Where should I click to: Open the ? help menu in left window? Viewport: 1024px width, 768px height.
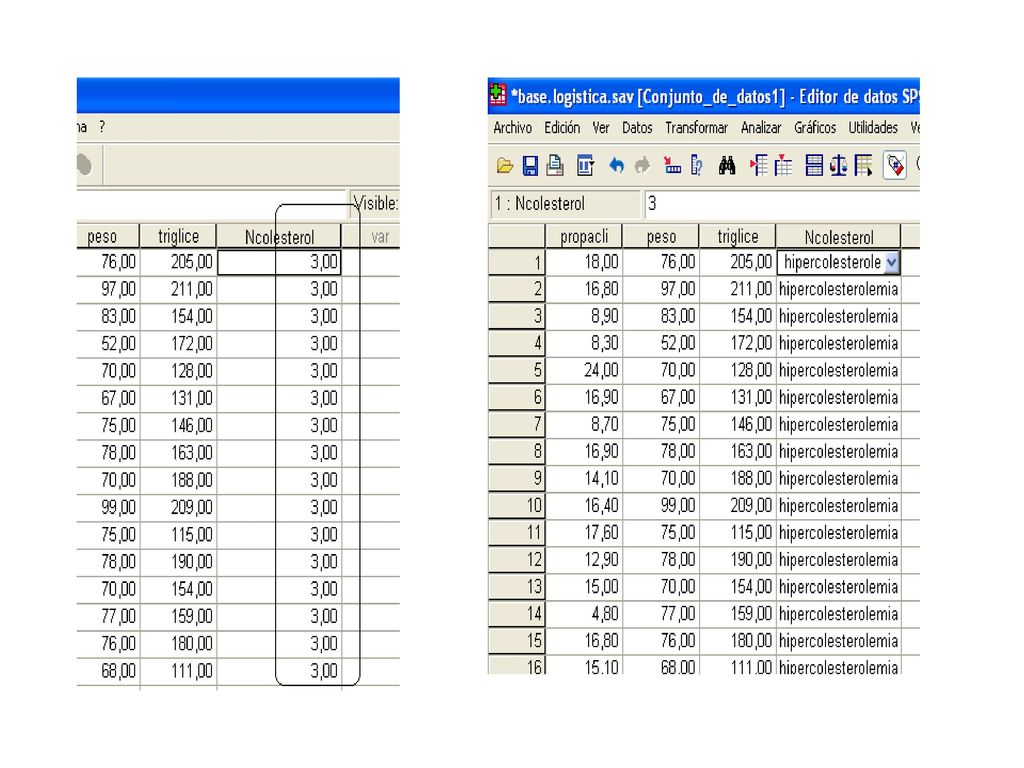tap(102, 127)
